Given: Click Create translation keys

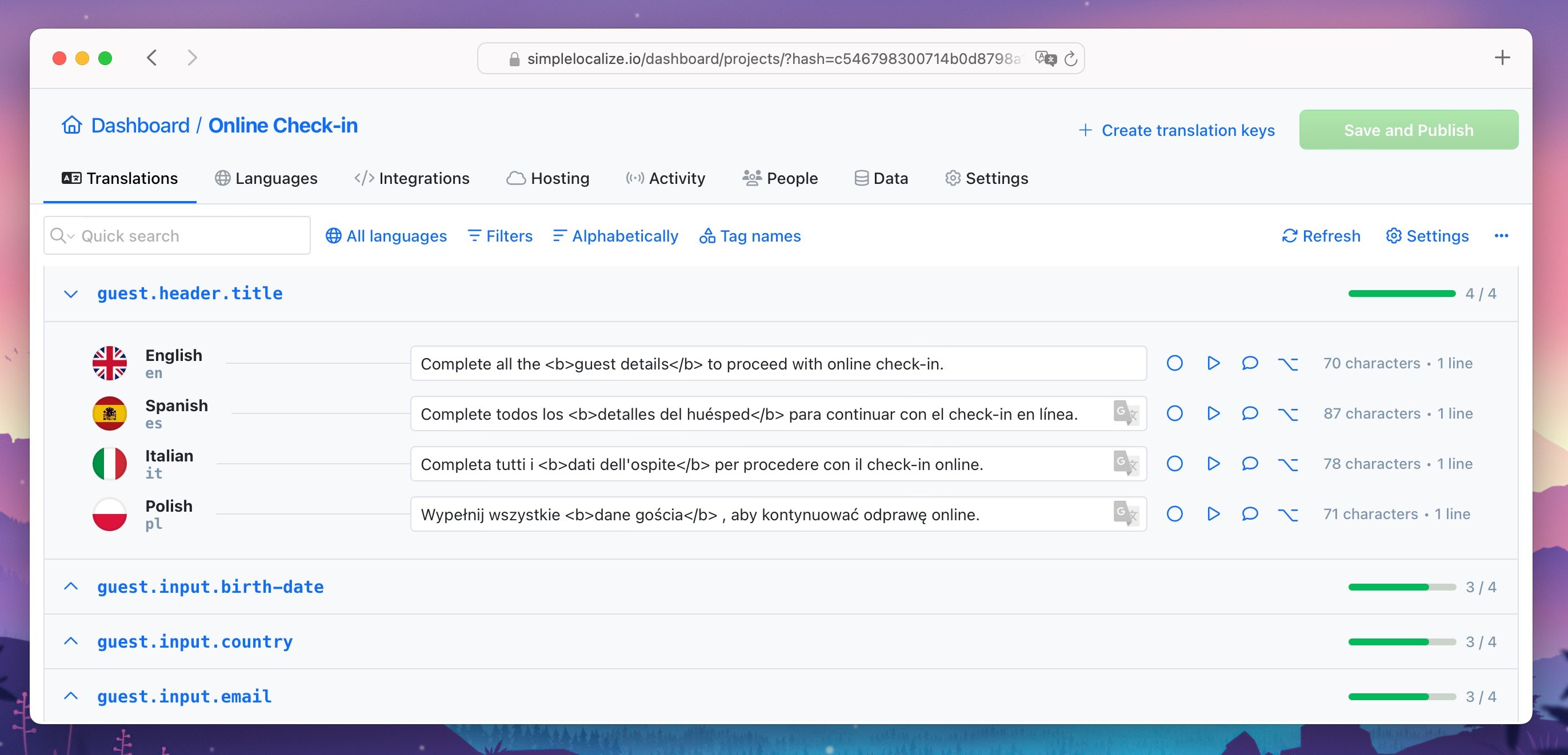Looking at the screenshot, I should (1176, 130).
